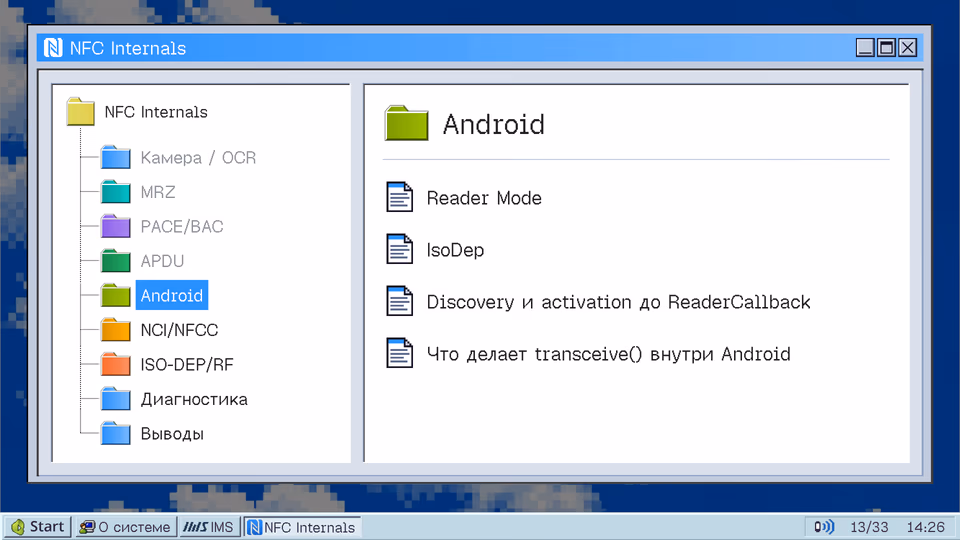Select the APDU tree label
The width and height of the screenshot is (960, 540).
(162, 261)
